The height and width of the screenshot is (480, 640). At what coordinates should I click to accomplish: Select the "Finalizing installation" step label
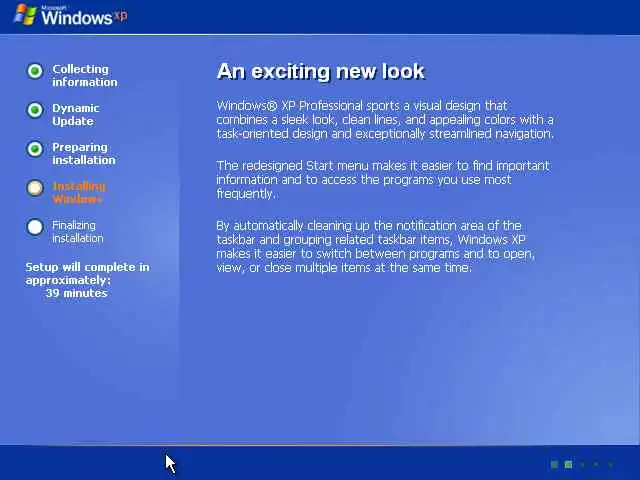78,231
